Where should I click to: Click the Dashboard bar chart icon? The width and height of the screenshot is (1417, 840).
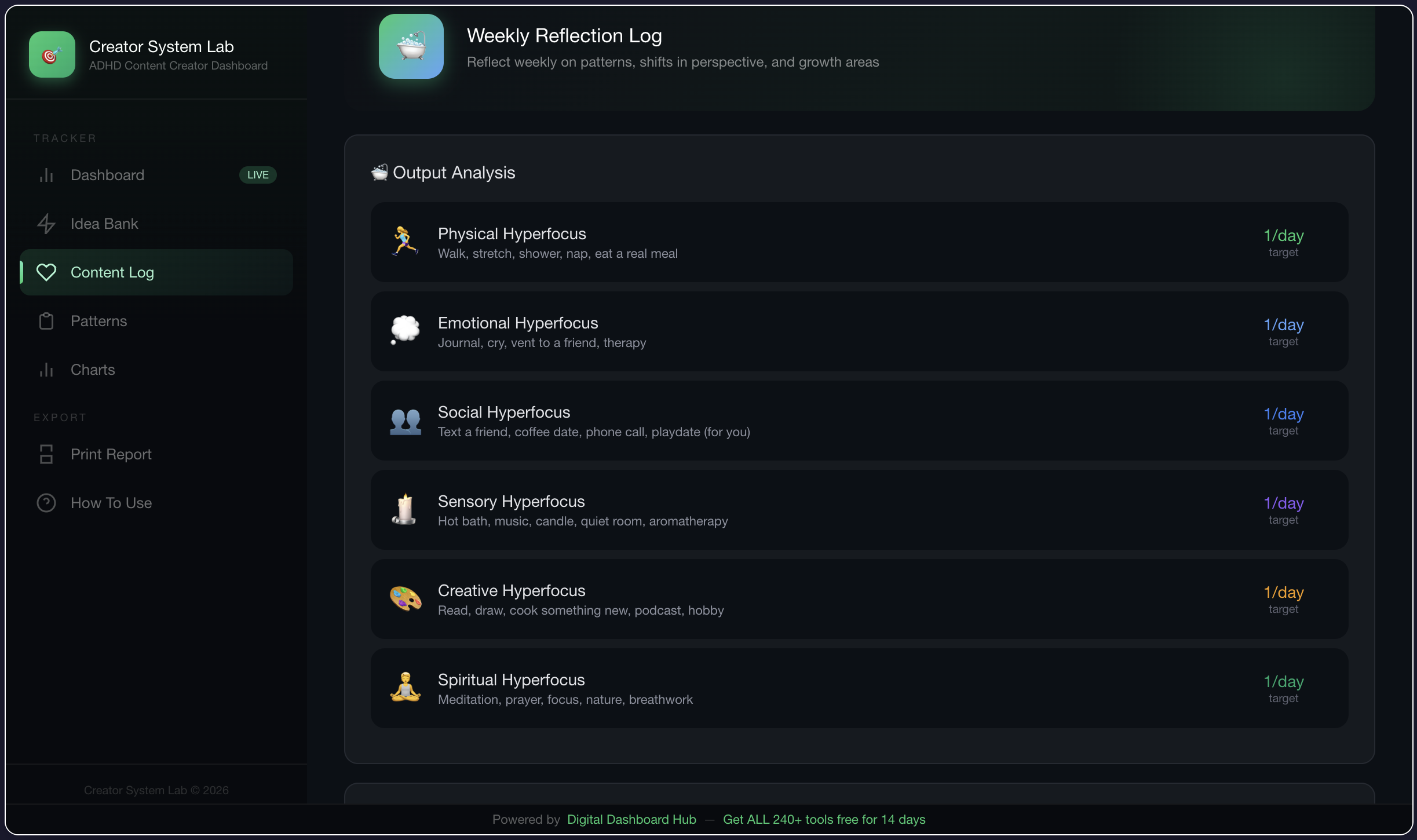(x=46, y=175)
